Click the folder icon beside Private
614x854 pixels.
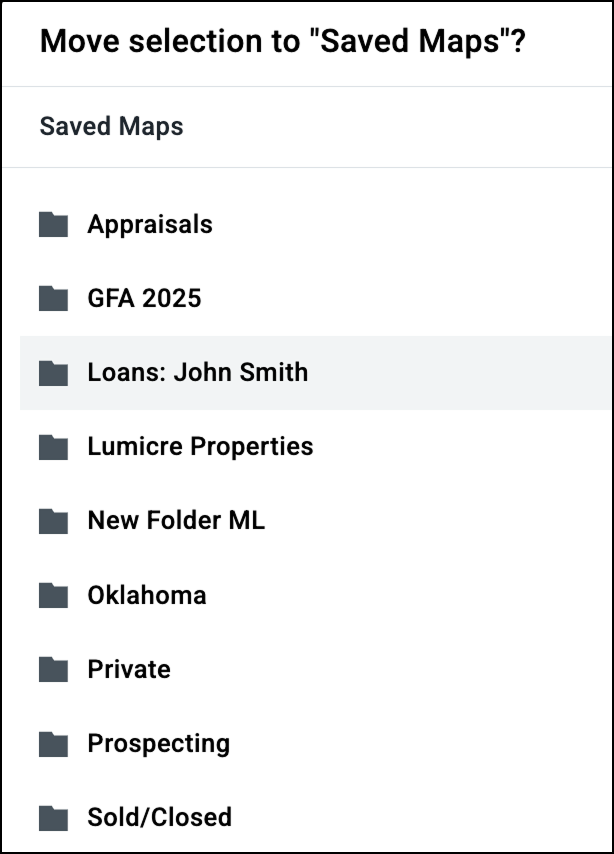(53, 669)
